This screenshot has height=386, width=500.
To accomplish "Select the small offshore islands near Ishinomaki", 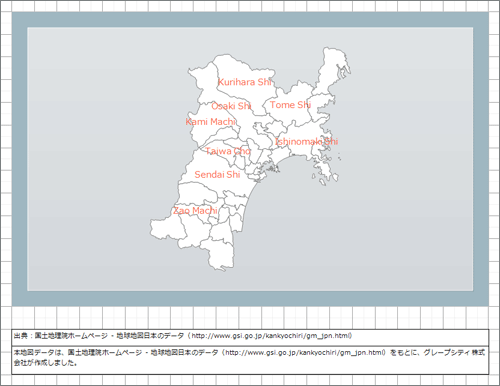I will (x=340, y=157).
